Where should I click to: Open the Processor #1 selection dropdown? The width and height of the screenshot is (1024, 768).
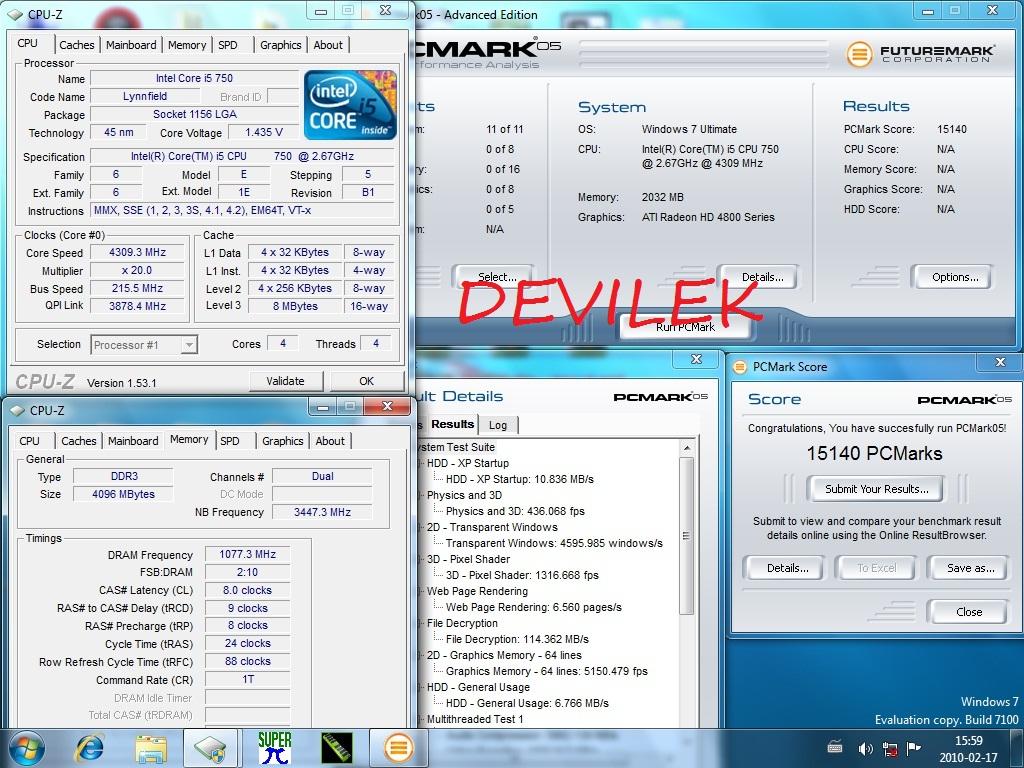pyautogui.click(x=189, y=345)
